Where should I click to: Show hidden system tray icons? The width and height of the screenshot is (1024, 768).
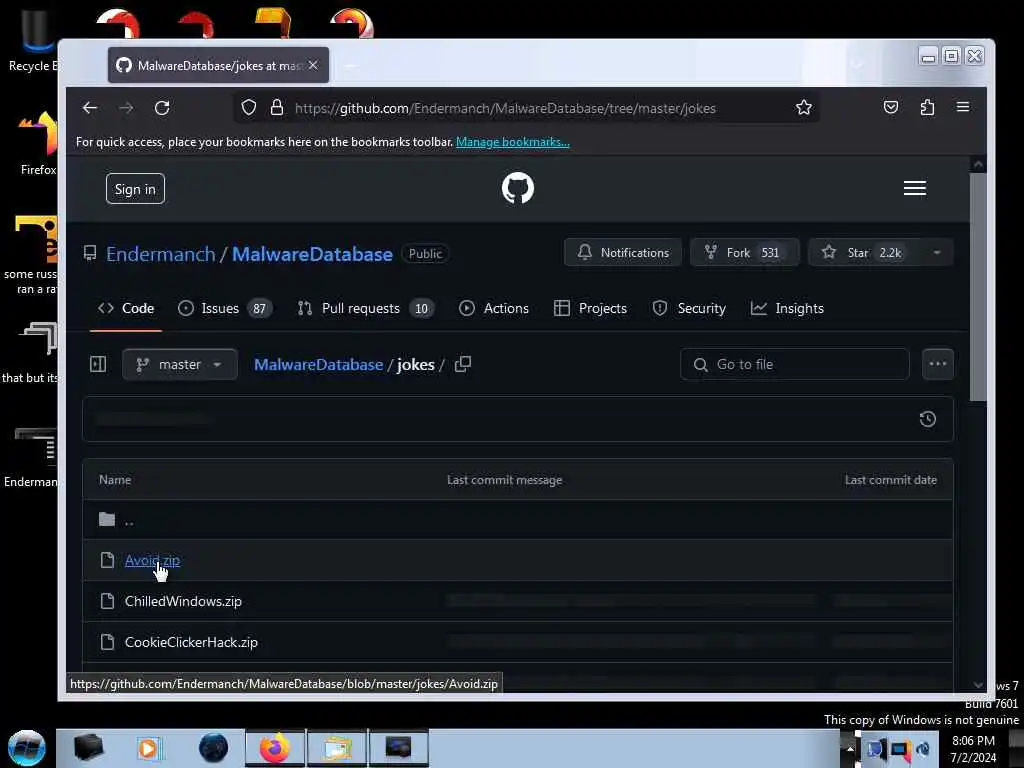coord(850,748)
